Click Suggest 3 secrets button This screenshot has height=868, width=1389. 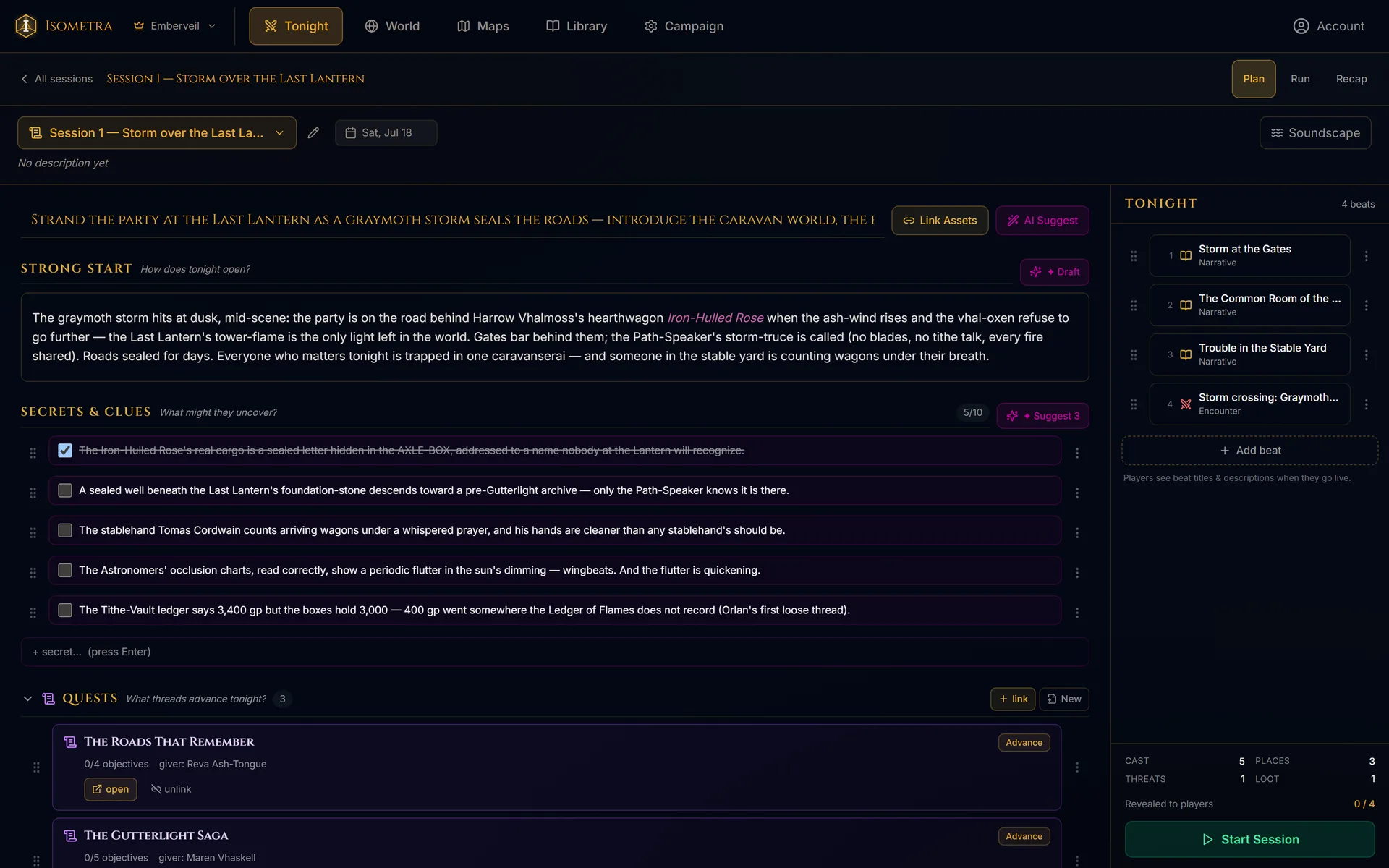(x=1042, y=416)
